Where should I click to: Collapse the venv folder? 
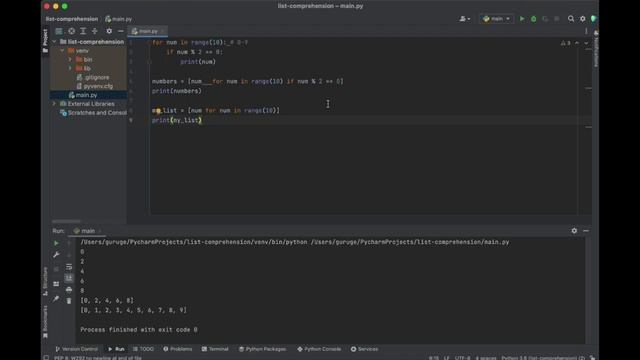point(62,51)
